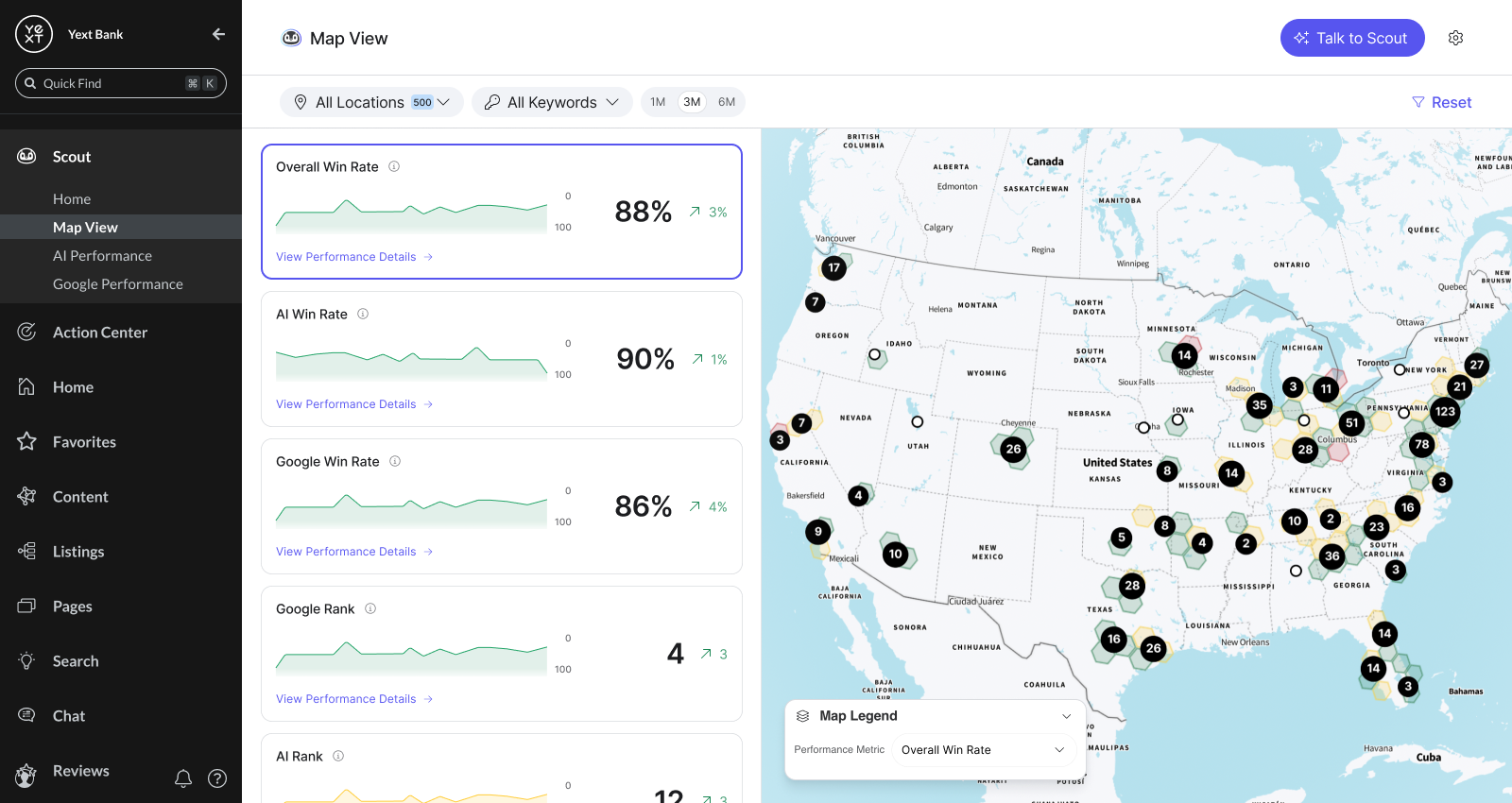This screenshot has height=803, width=1512.
Task: Select the 3M time range
Action: pyautogui.click(x=692, y=102)
